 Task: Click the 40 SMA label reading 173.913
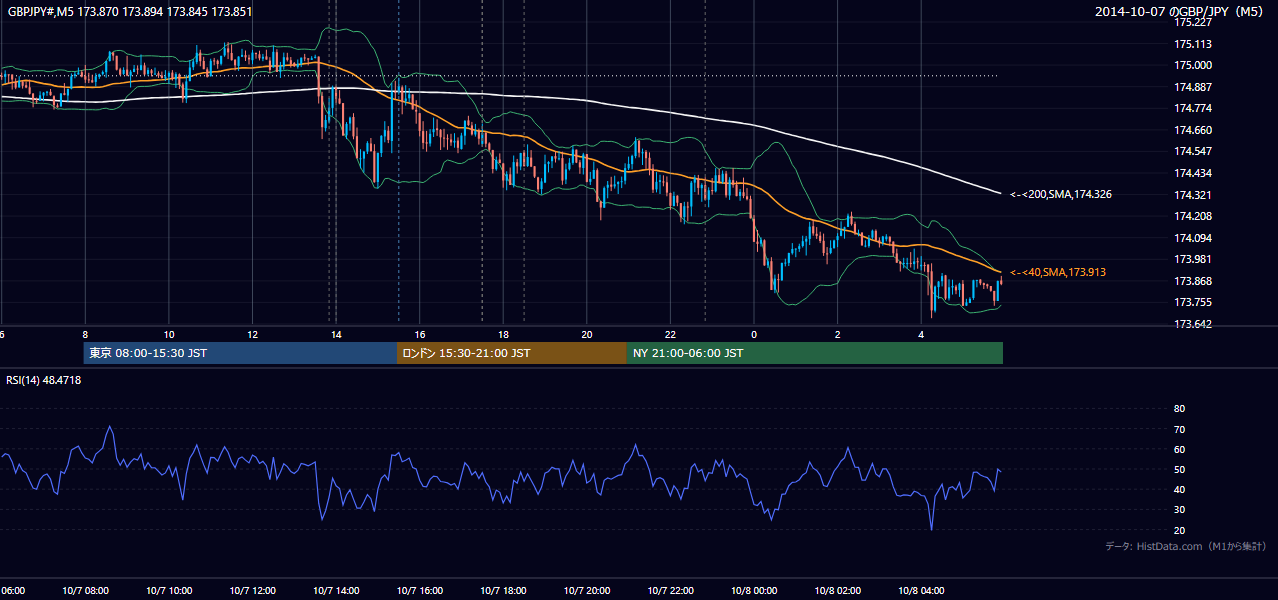[x=1058, y=272]
